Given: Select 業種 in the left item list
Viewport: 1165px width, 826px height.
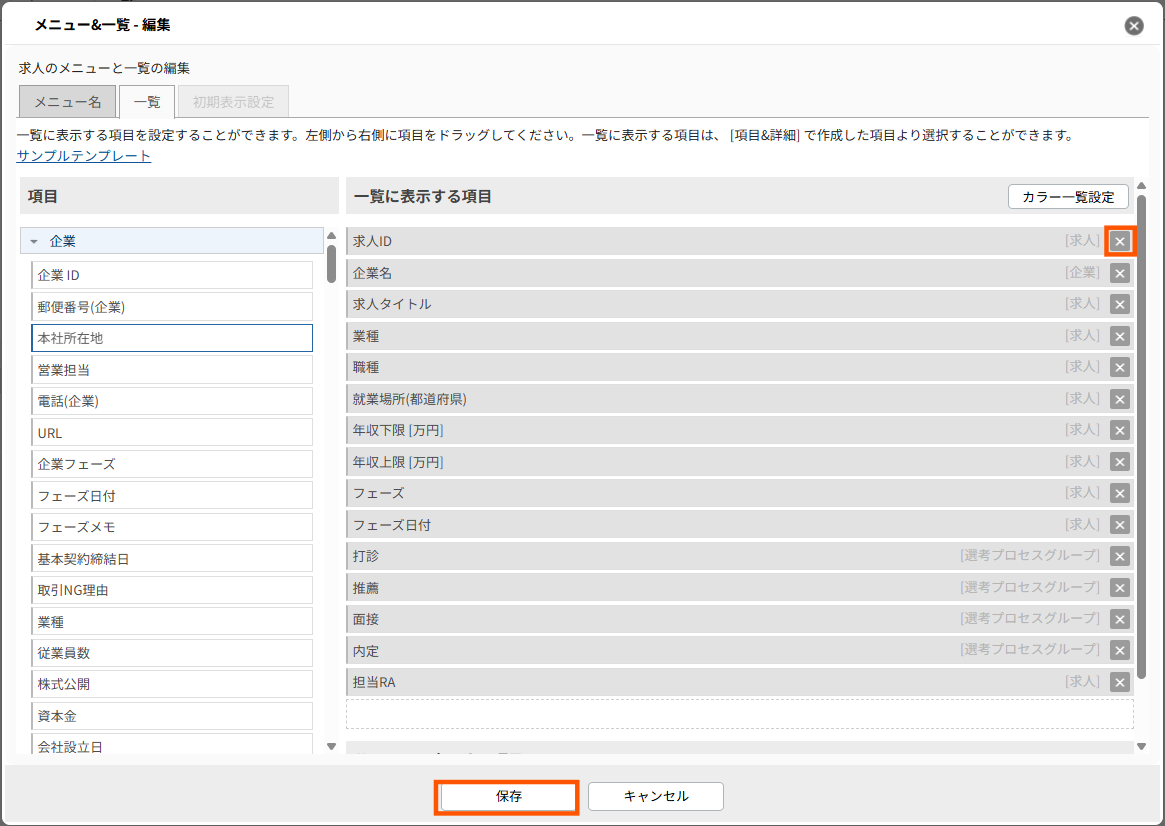Looking at the screenshot, I should [172, 622].
